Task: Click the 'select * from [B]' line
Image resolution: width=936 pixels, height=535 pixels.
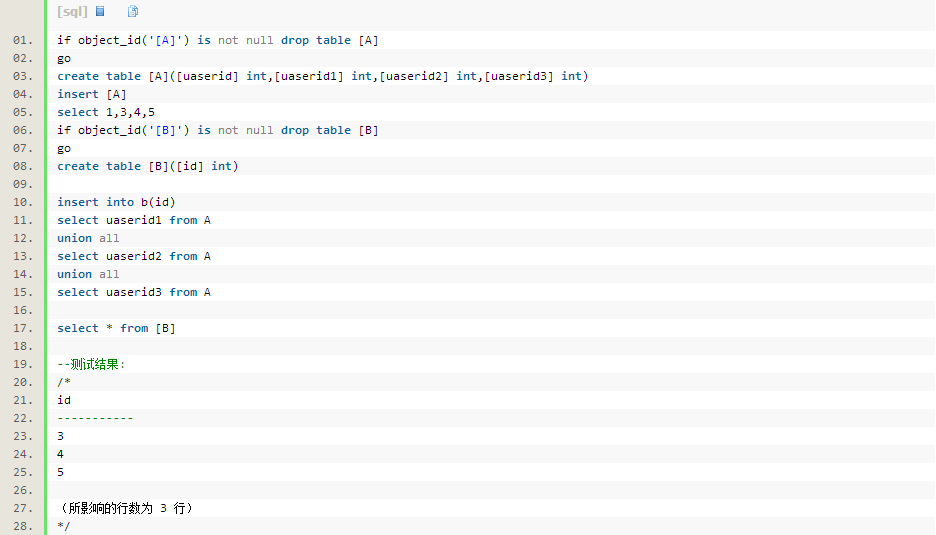Action: pos(116,328)
